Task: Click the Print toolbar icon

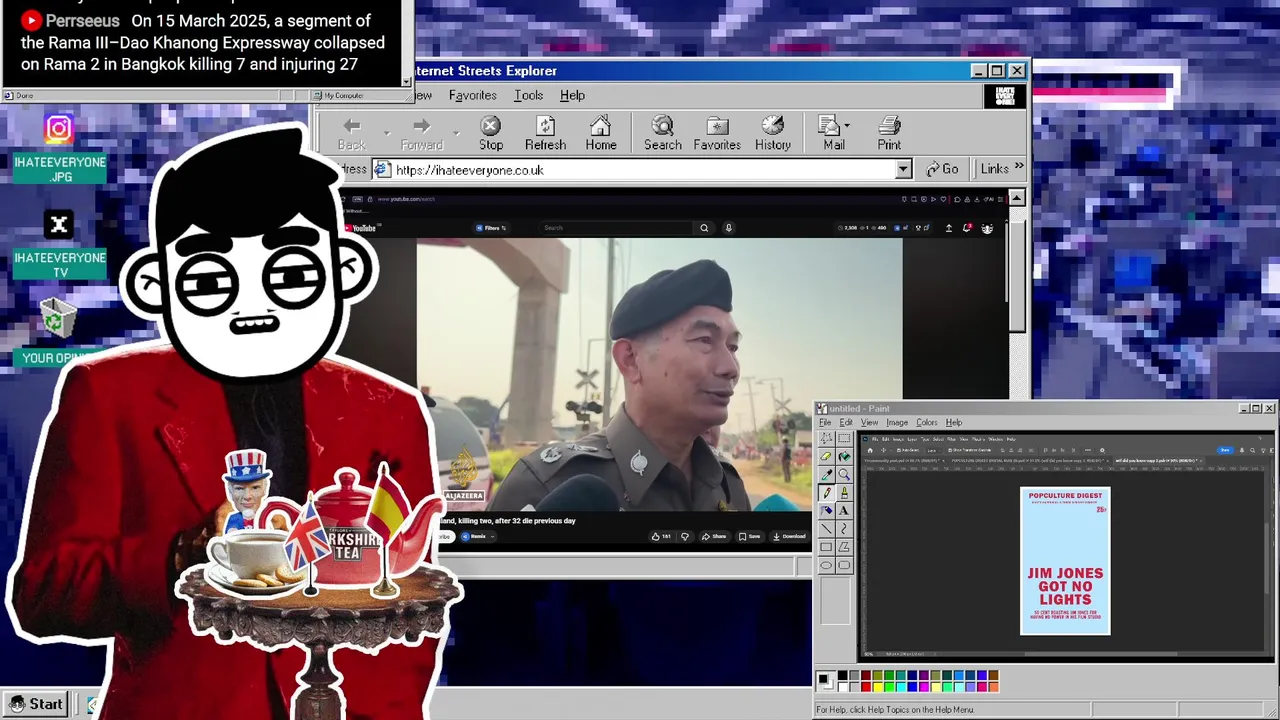Action: pyautogui.click(x=889, y=133)
